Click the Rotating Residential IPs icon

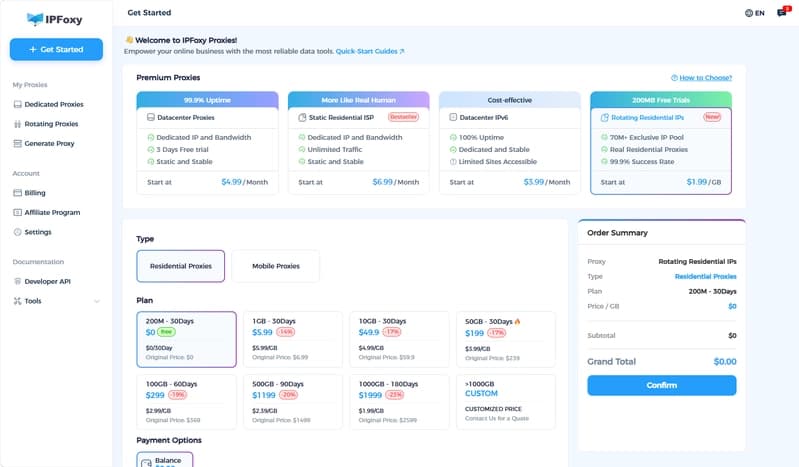[604, 117]
